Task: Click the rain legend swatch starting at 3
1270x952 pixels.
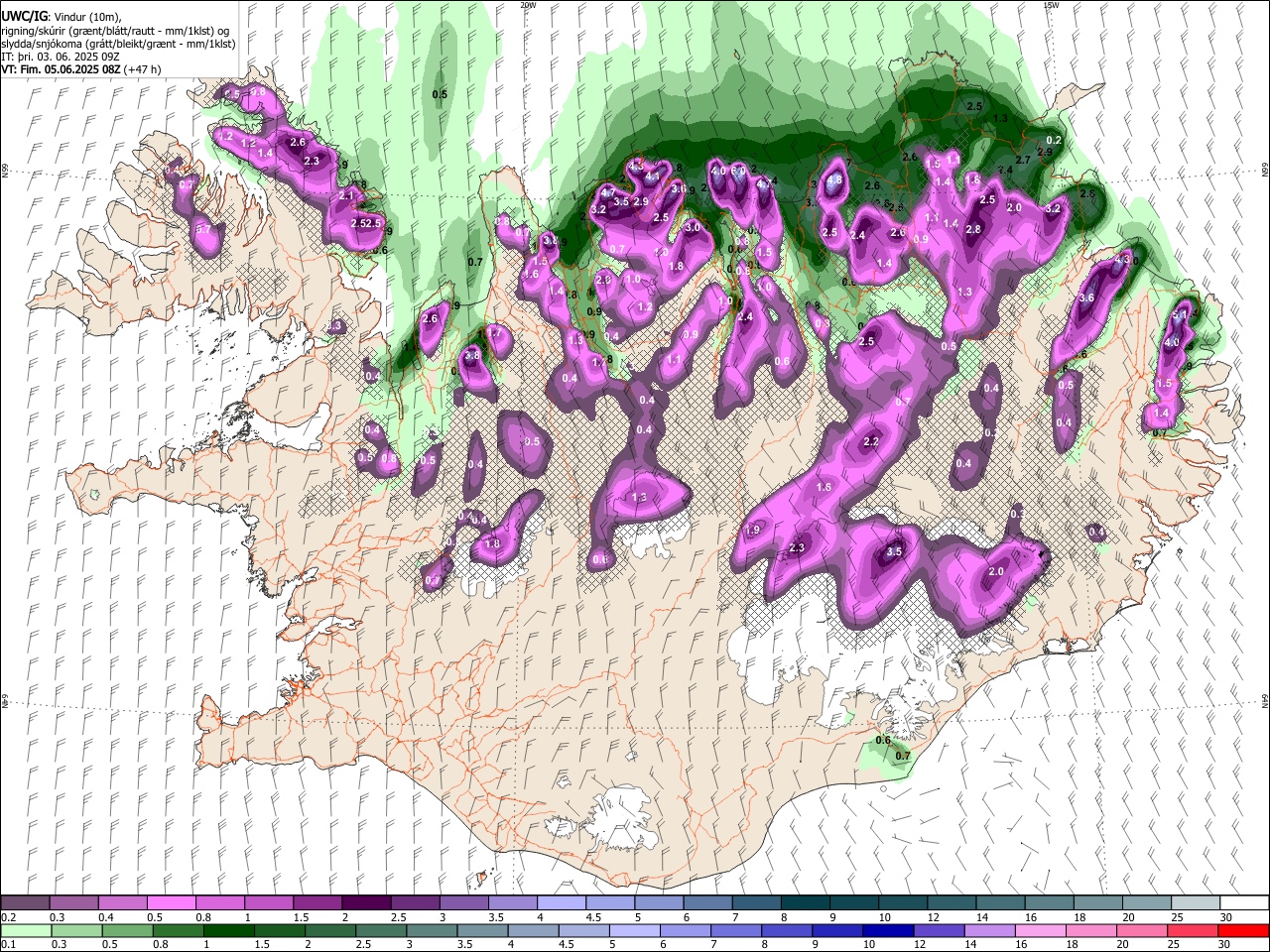Action: 430,930
